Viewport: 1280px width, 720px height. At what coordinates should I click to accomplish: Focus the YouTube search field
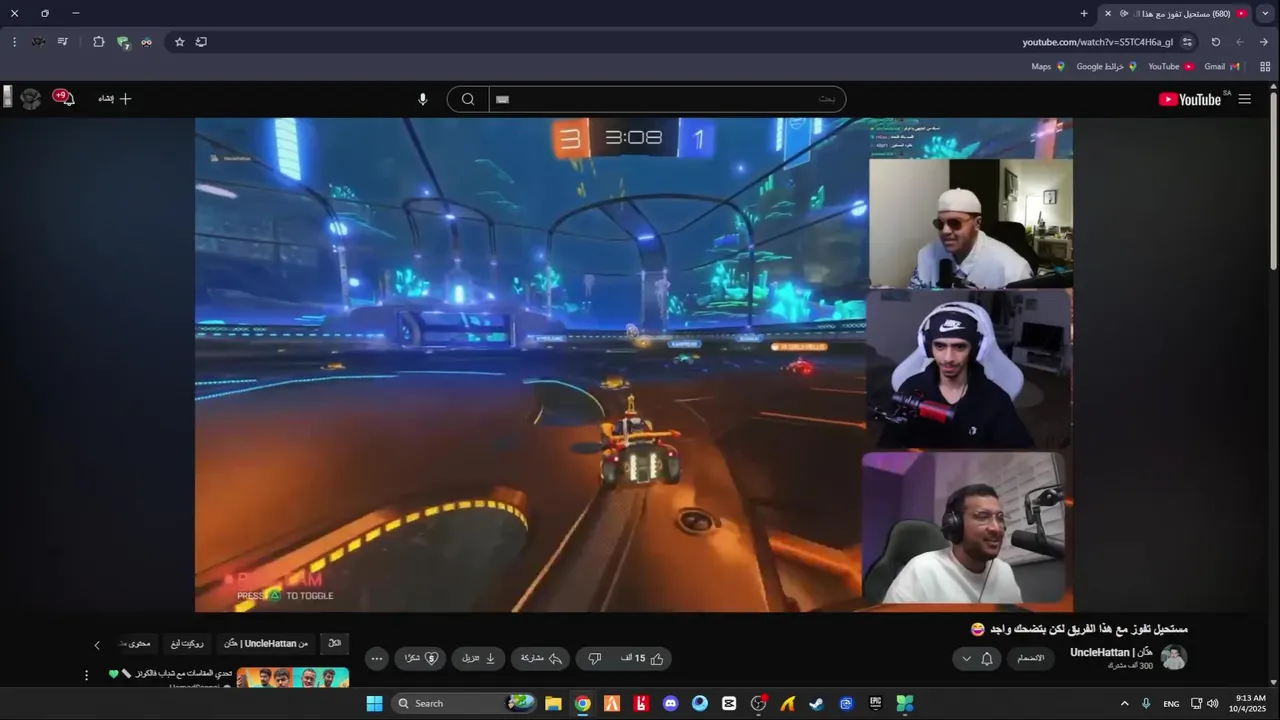667,99
